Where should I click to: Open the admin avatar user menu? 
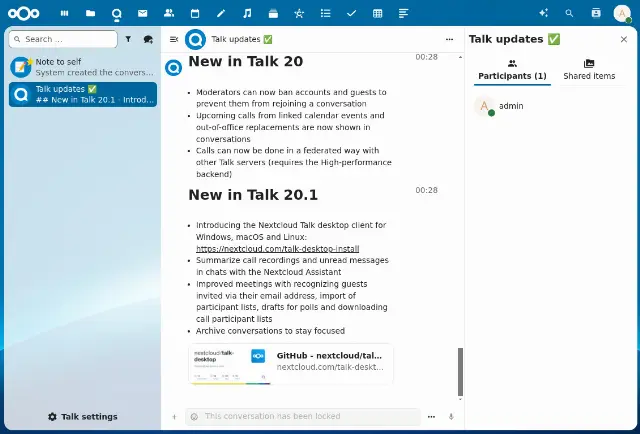[622, 13]
